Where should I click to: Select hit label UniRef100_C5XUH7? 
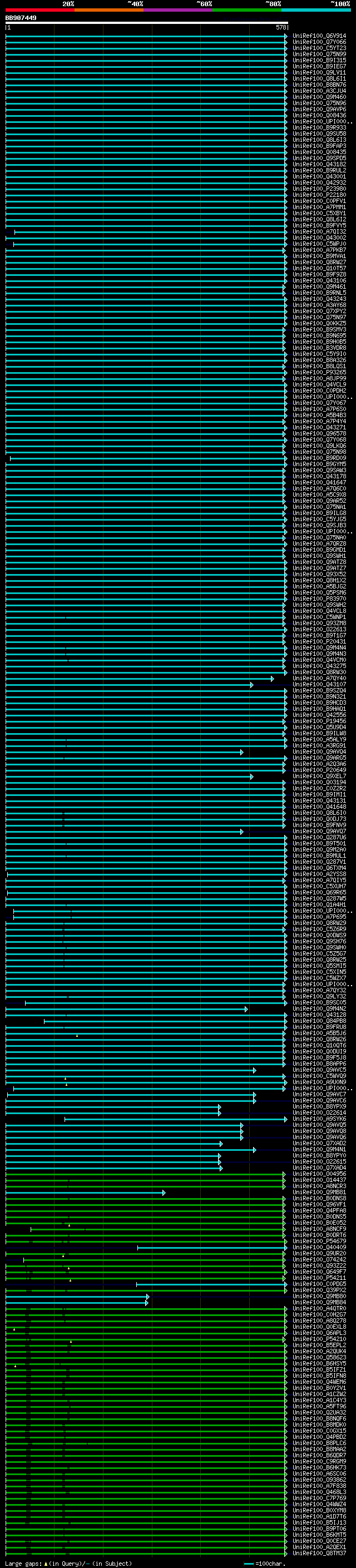coord(319,886)
